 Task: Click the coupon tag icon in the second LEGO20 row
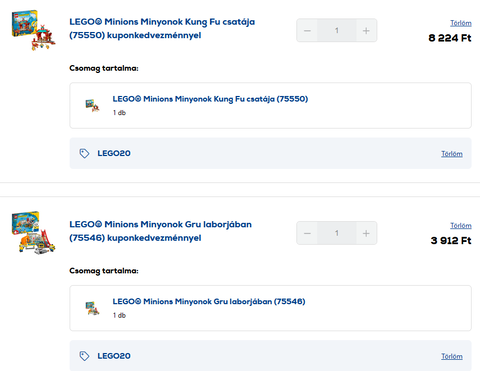click(84, 356)
